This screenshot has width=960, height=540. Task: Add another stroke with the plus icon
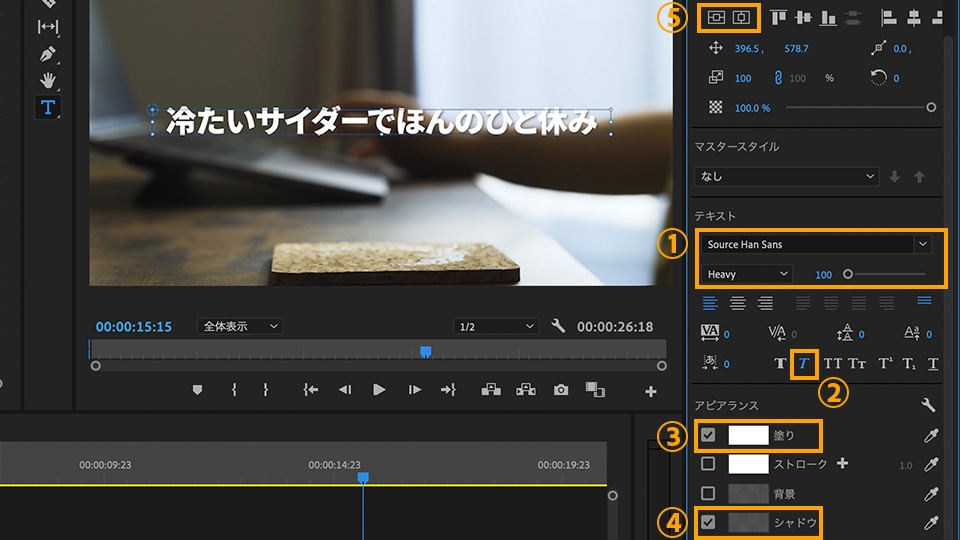point(842,463)
